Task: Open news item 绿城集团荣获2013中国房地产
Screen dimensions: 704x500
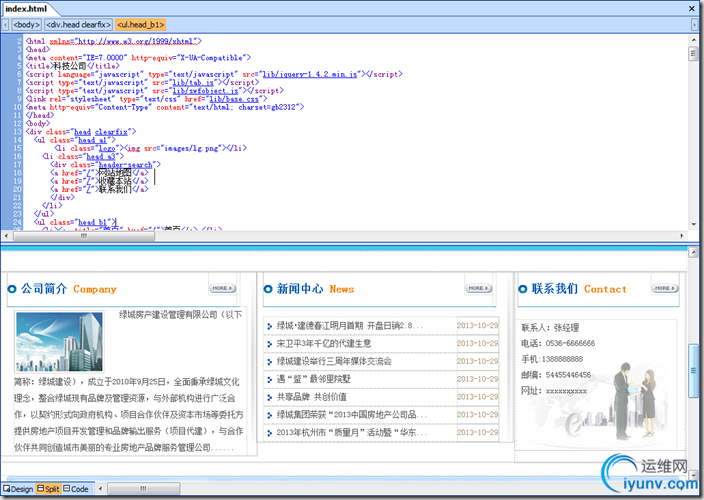Action: pos(352,415)
